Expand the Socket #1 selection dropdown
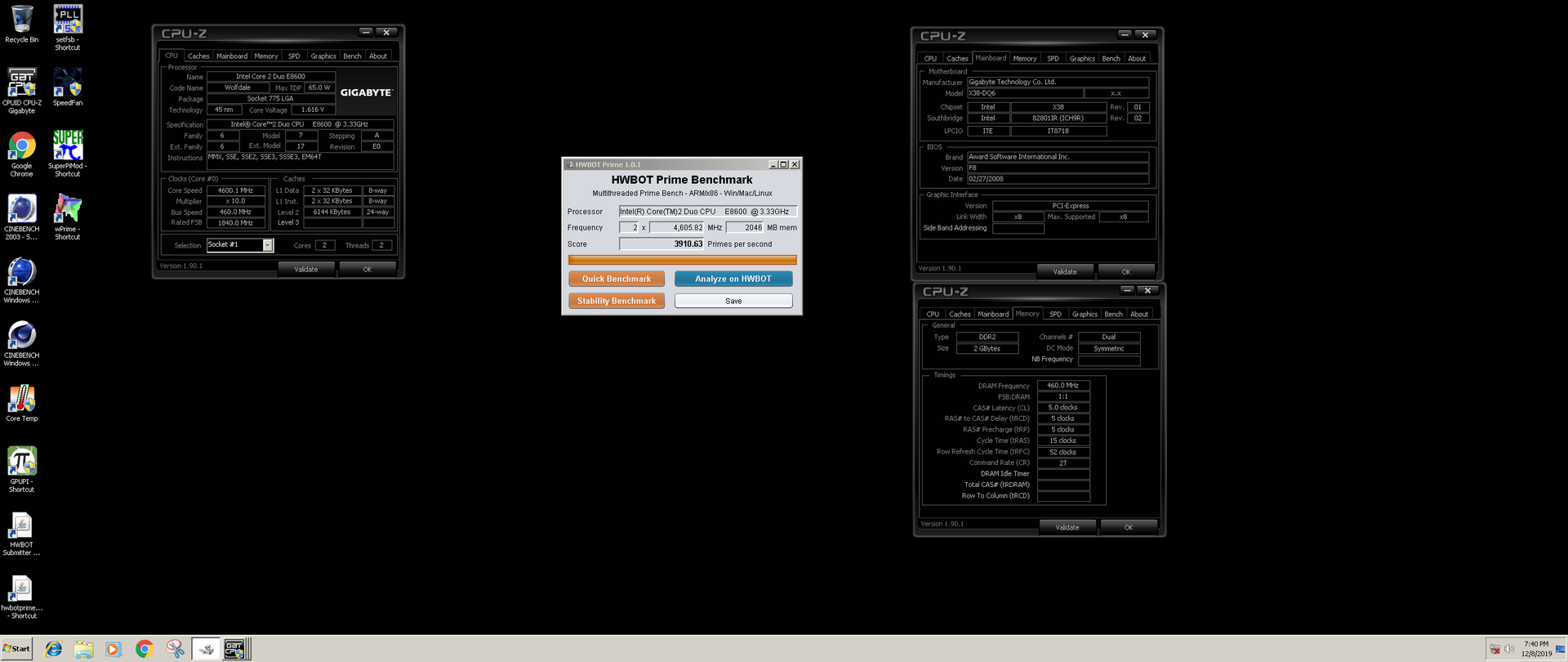This screenshot has width=1568, height=662. pyautogui.click(x=267, y=245)
